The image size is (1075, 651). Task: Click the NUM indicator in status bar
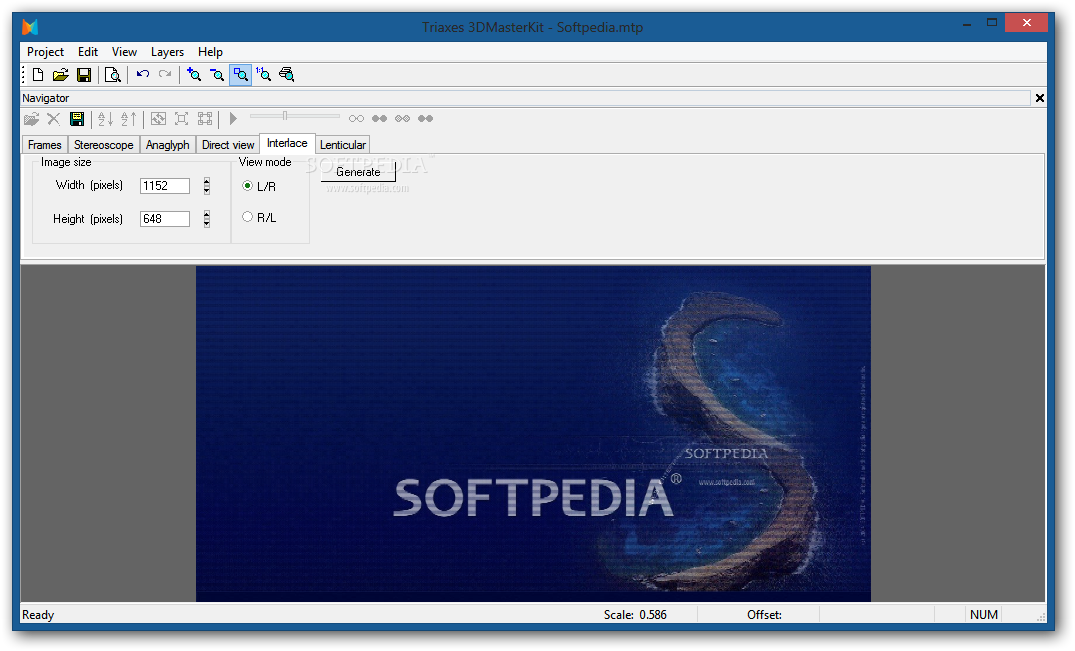coord(984,615)
